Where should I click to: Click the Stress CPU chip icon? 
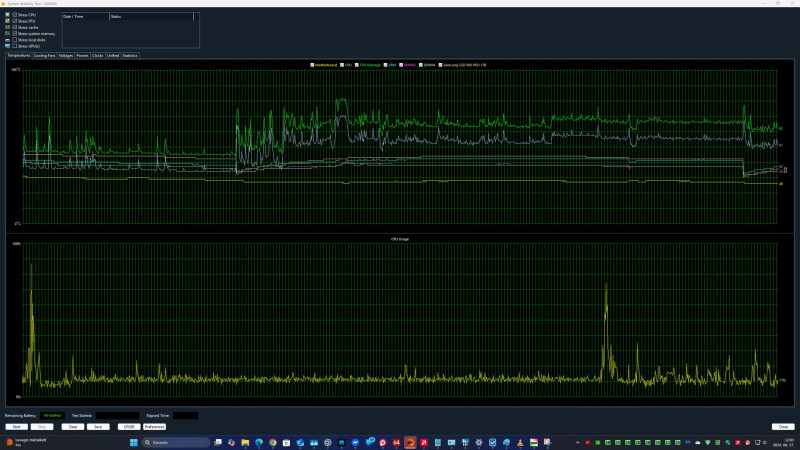8,15
